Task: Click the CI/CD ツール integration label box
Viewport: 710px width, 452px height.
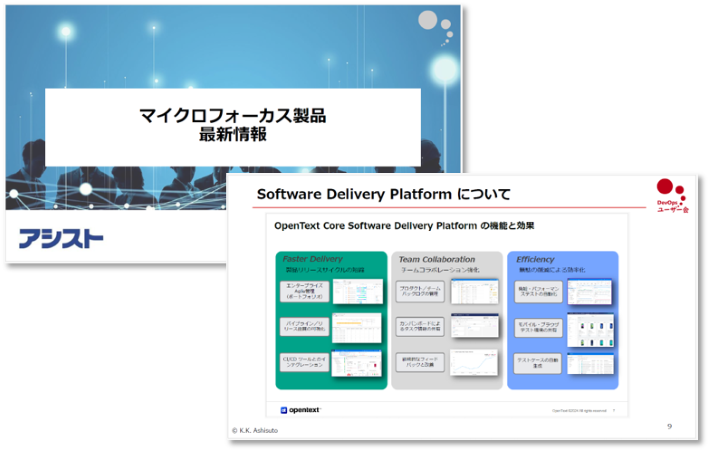Action: [x=304, y=363]
